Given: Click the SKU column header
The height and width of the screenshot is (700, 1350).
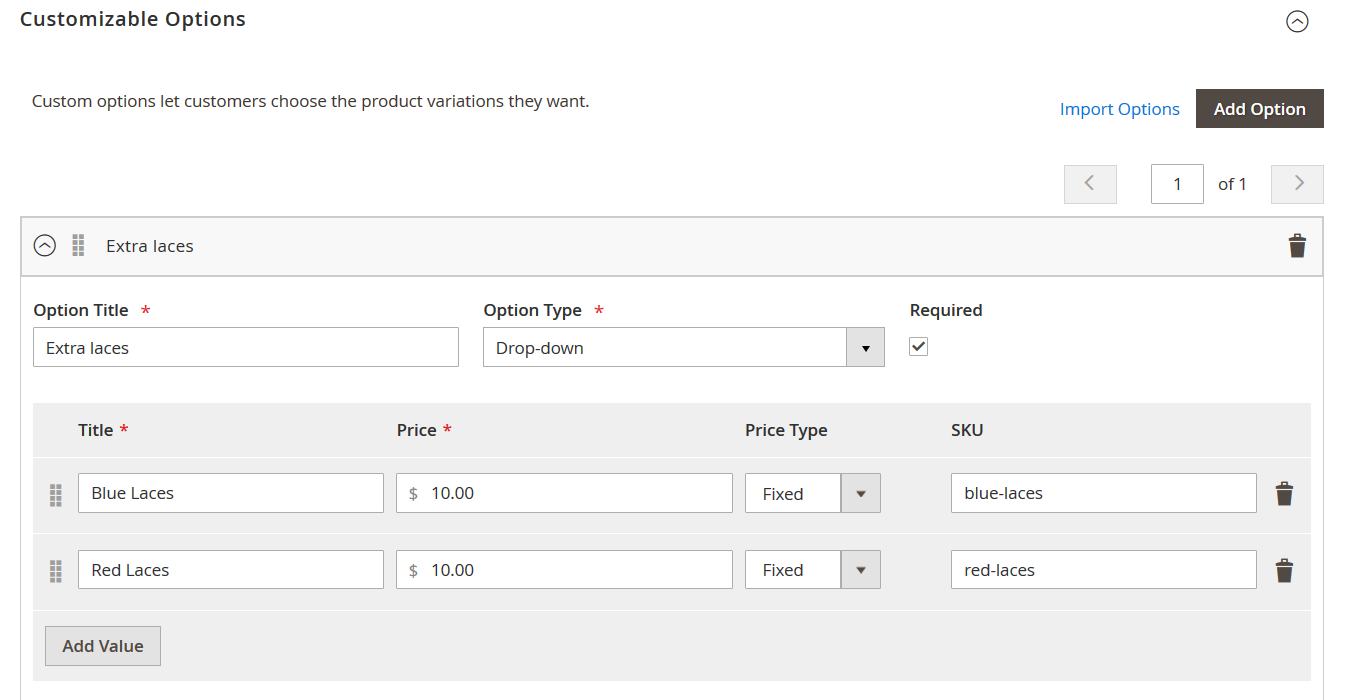Looking at the screenshot, I should point(967,430).
